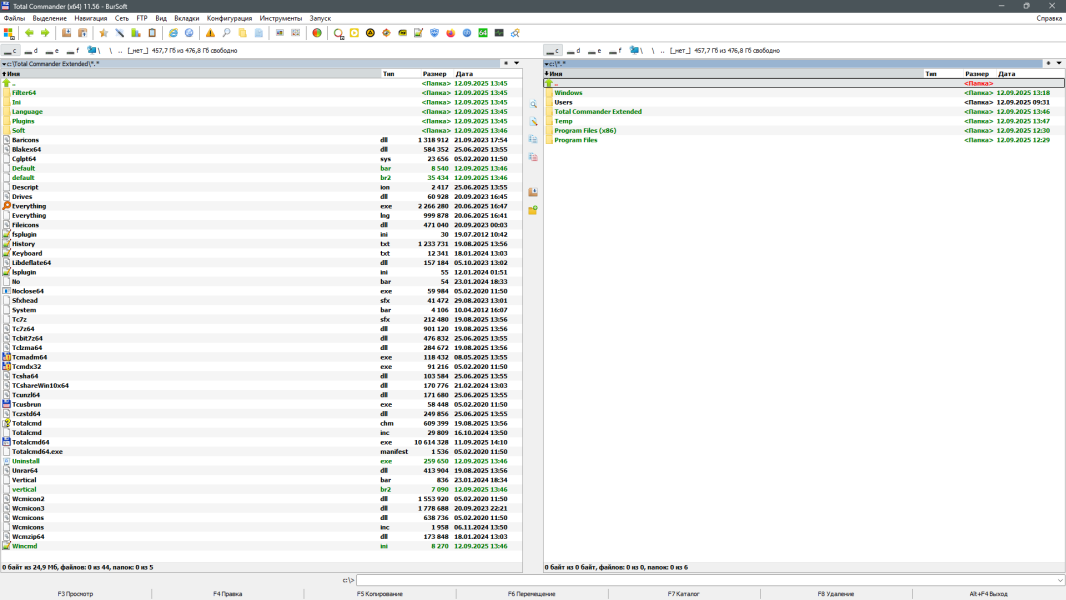1066x600 pixels.
Task: Click the command line input field
Action: point(700,580)
